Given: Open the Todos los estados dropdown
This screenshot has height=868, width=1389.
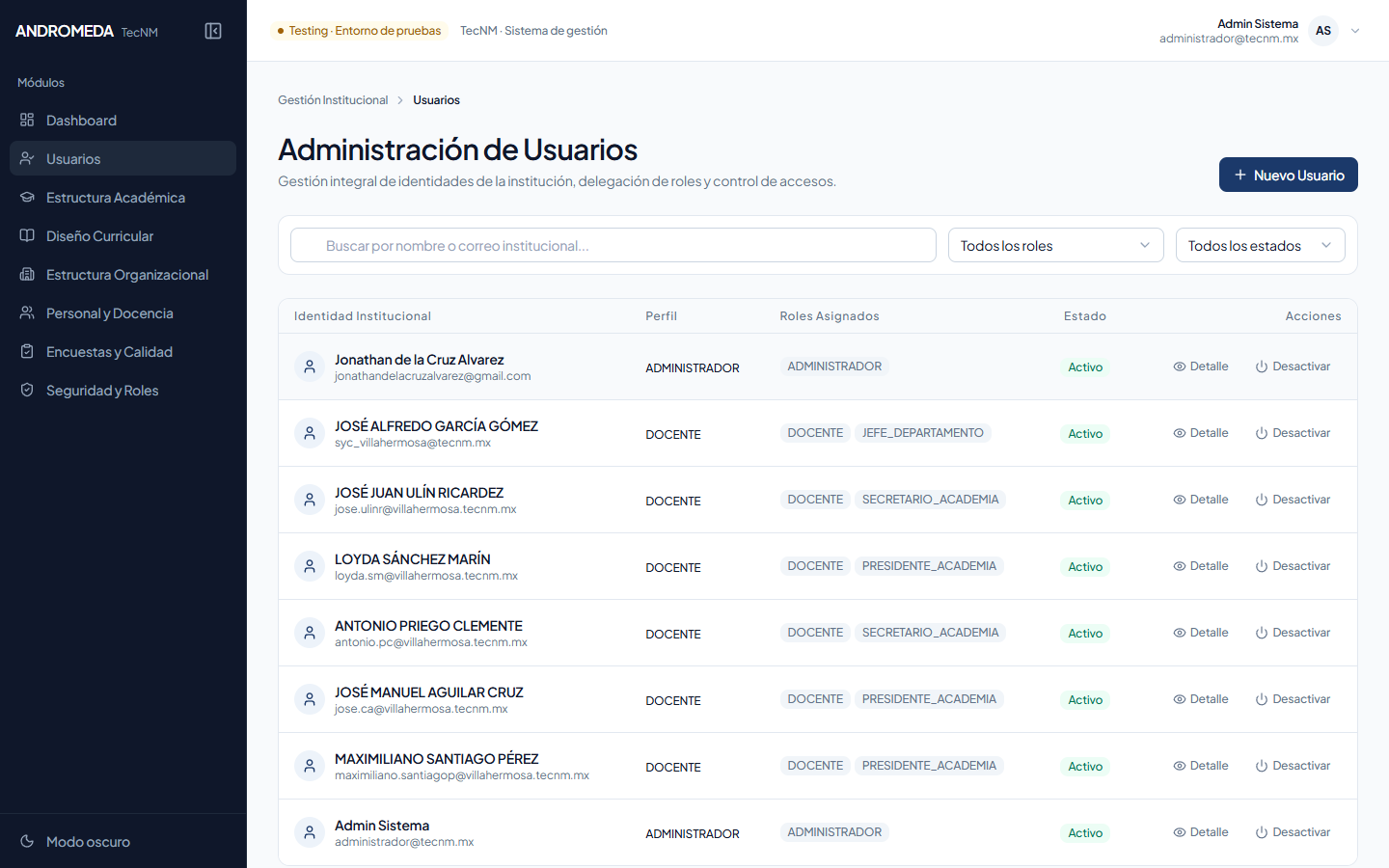Looking at the screenshot, I should click(x=1261, y=245).
